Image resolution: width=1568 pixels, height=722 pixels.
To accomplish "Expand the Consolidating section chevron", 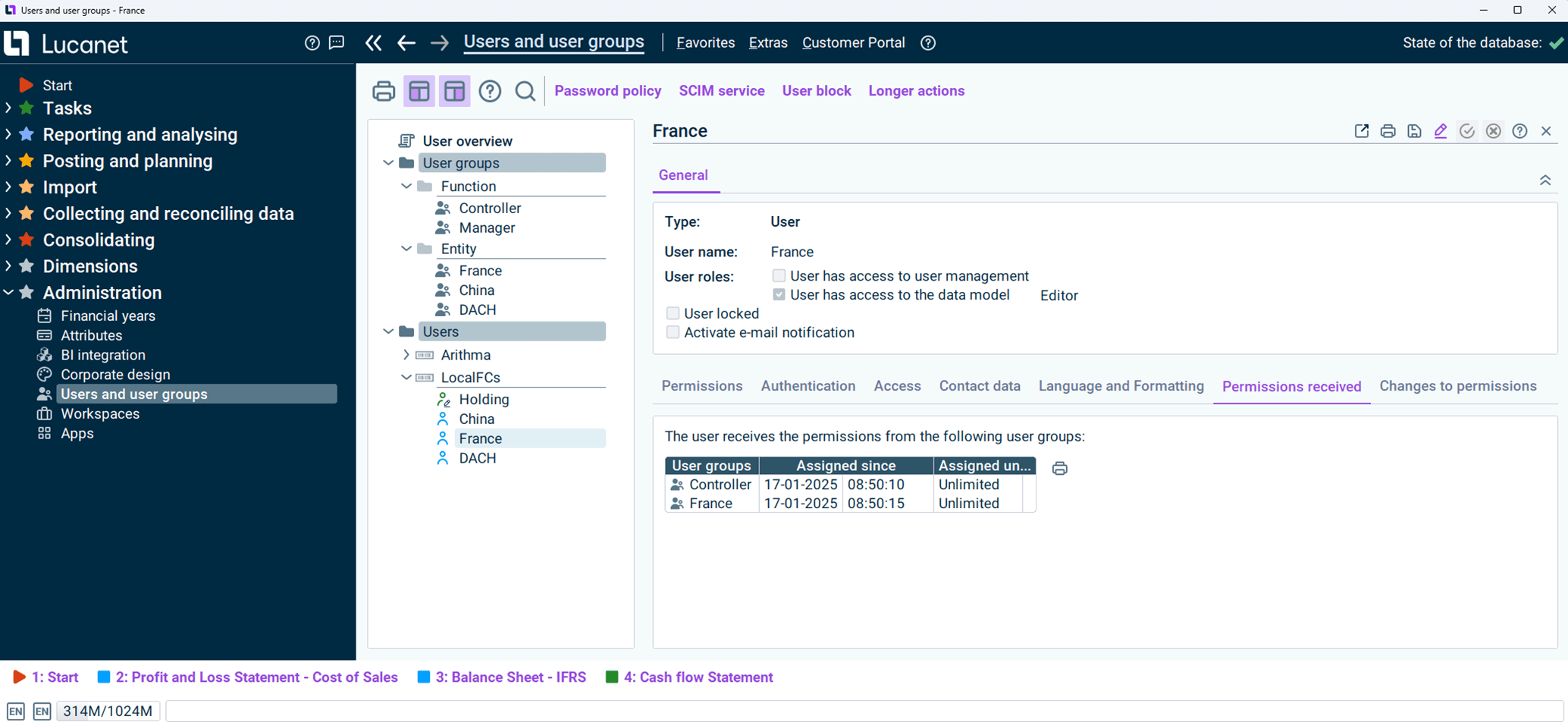I will tap(8, 240).
